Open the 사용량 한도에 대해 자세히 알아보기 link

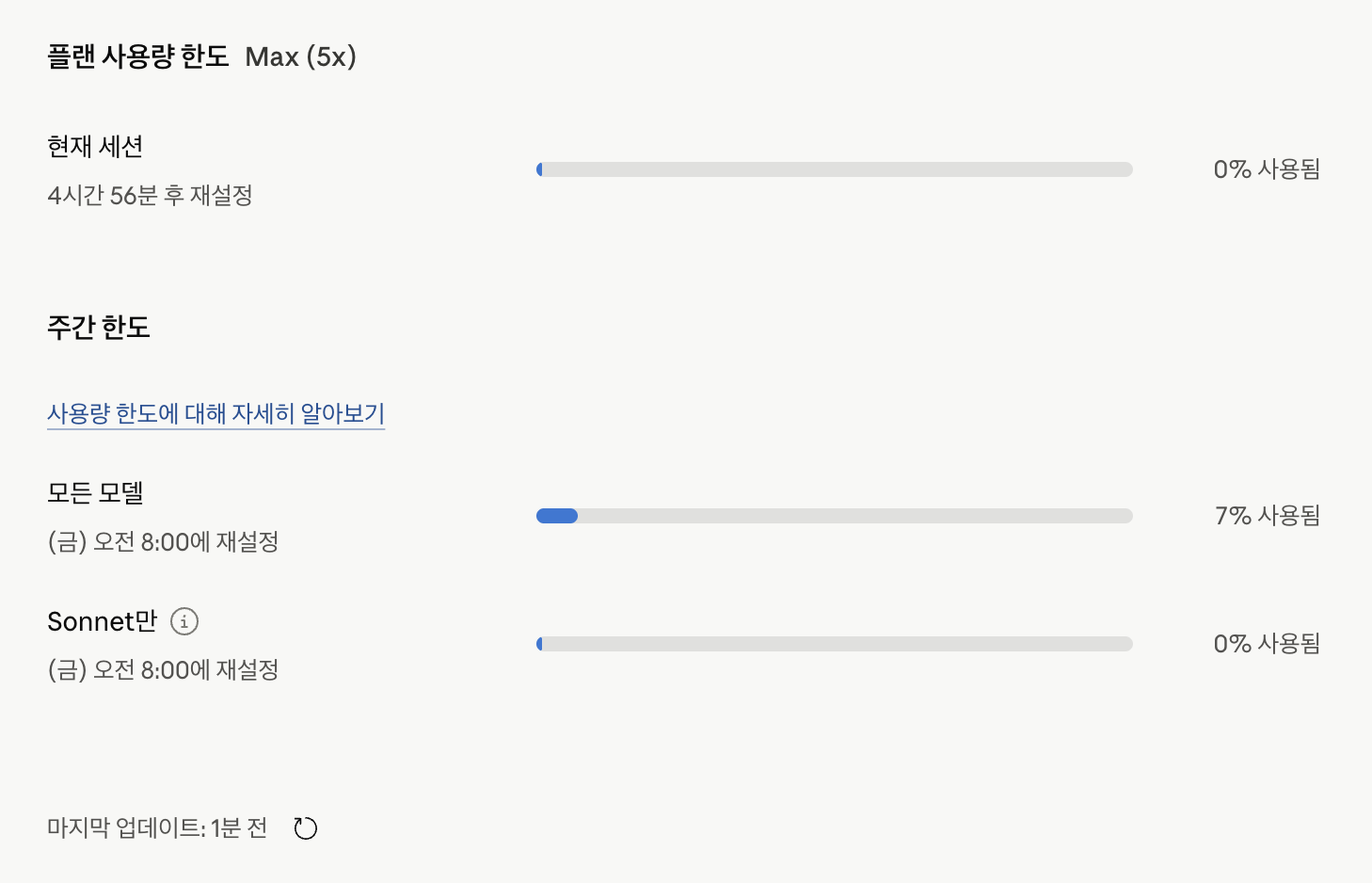pos(216,413)
